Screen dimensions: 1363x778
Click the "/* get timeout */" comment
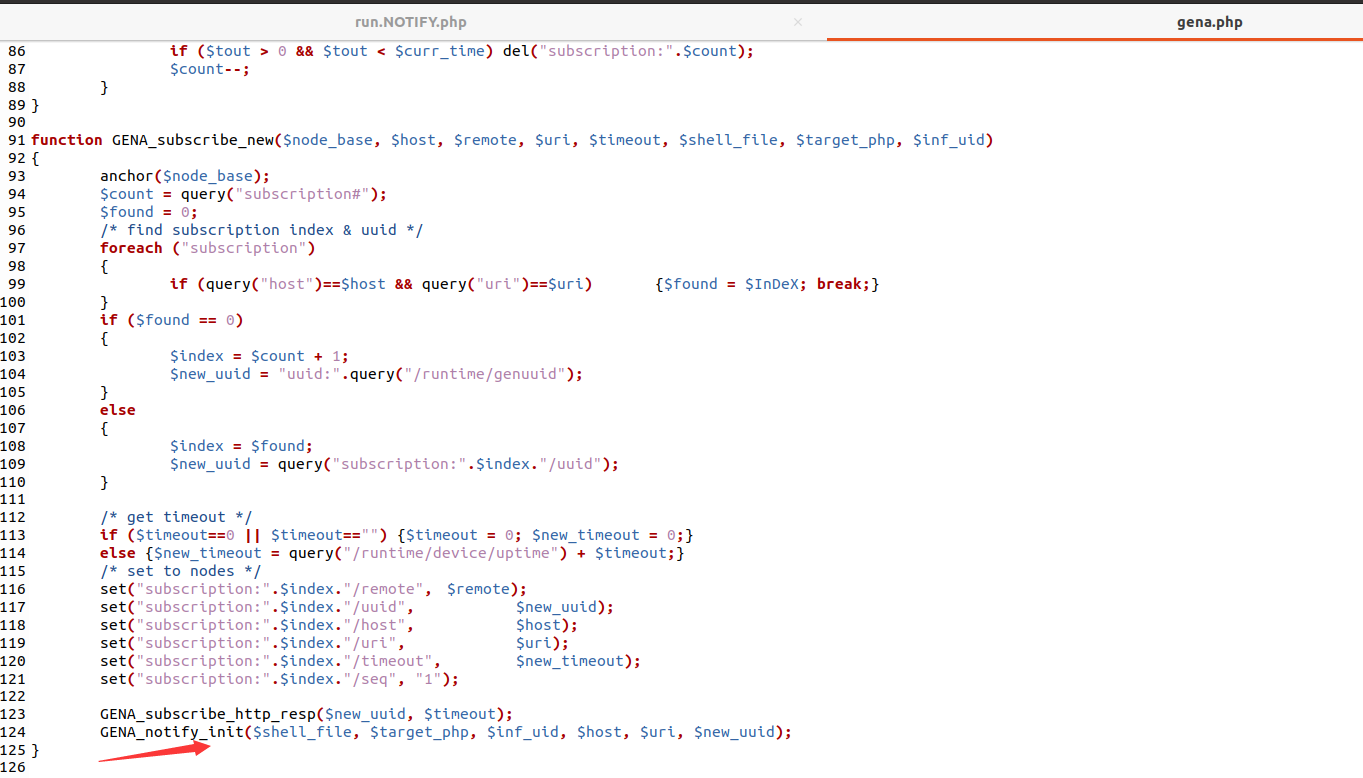(x=176, y=517)
